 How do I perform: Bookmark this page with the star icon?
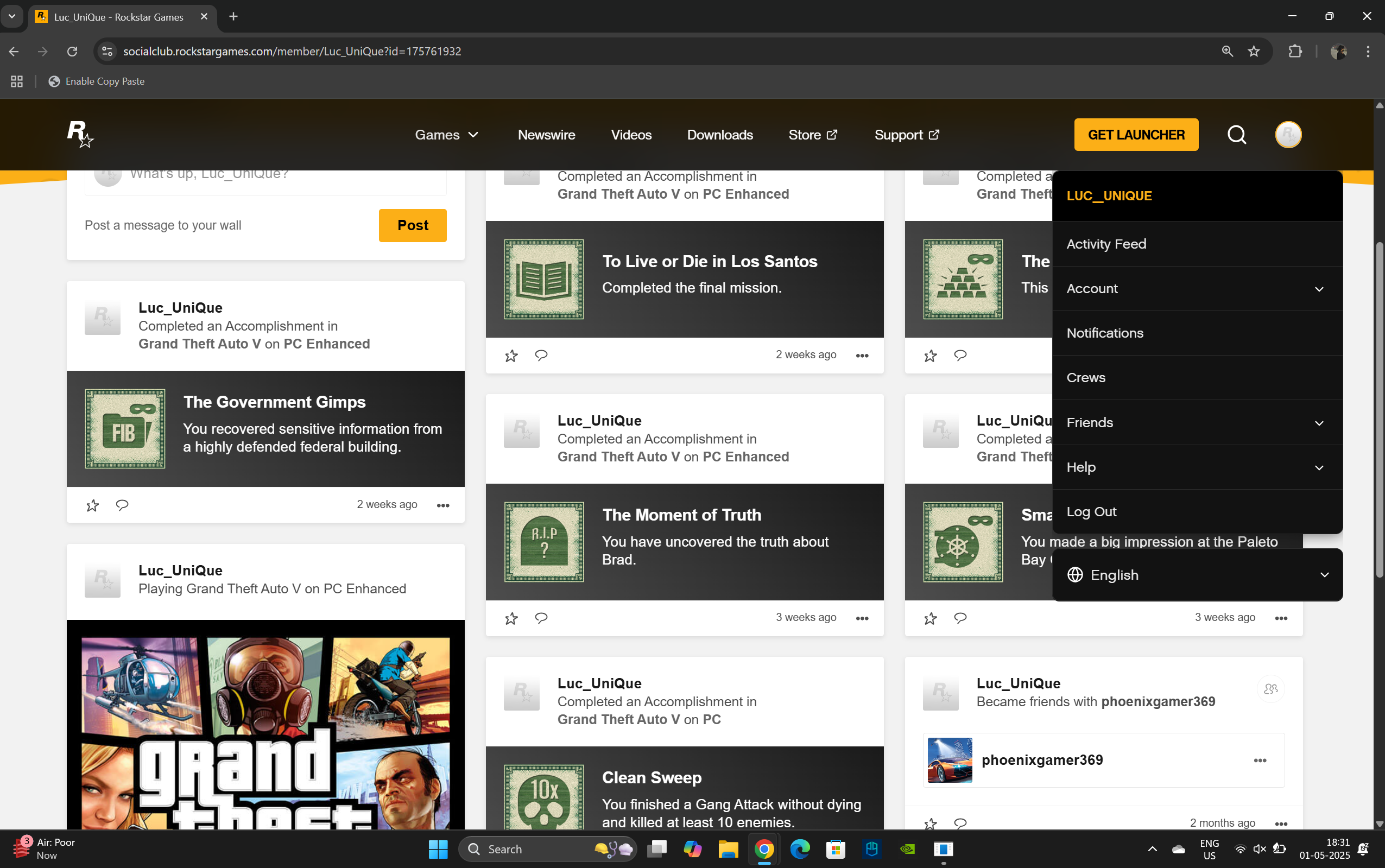pyautogui.click(x=1254, y=51)
